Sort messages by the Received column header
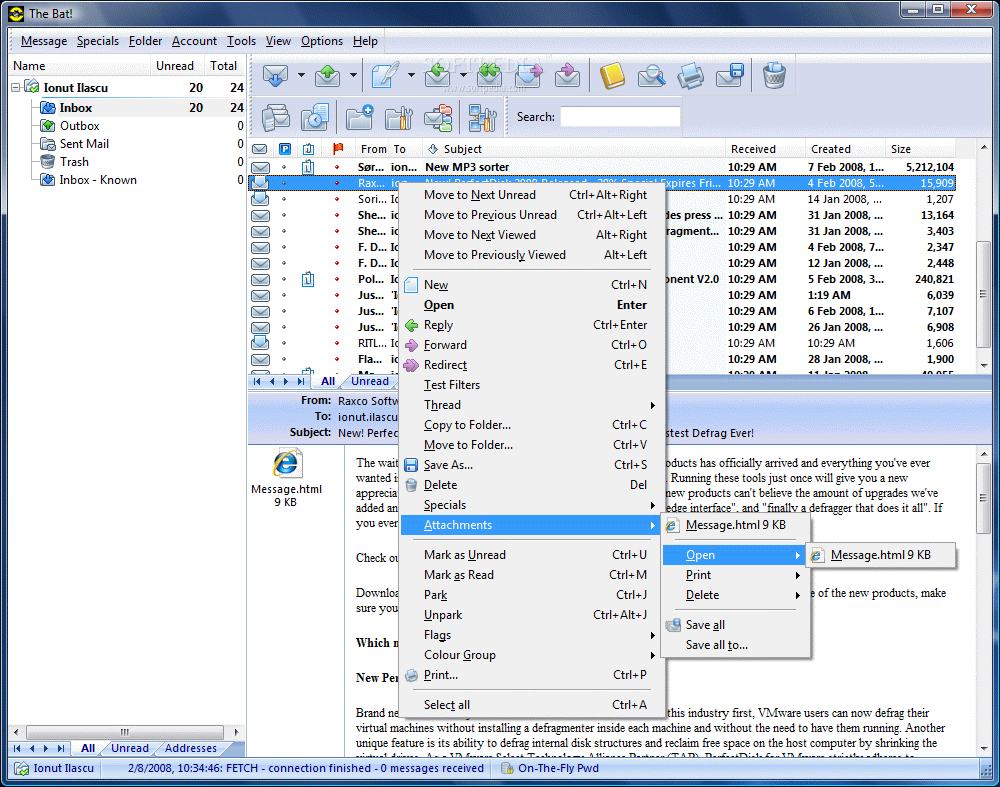 click(753, 149)
